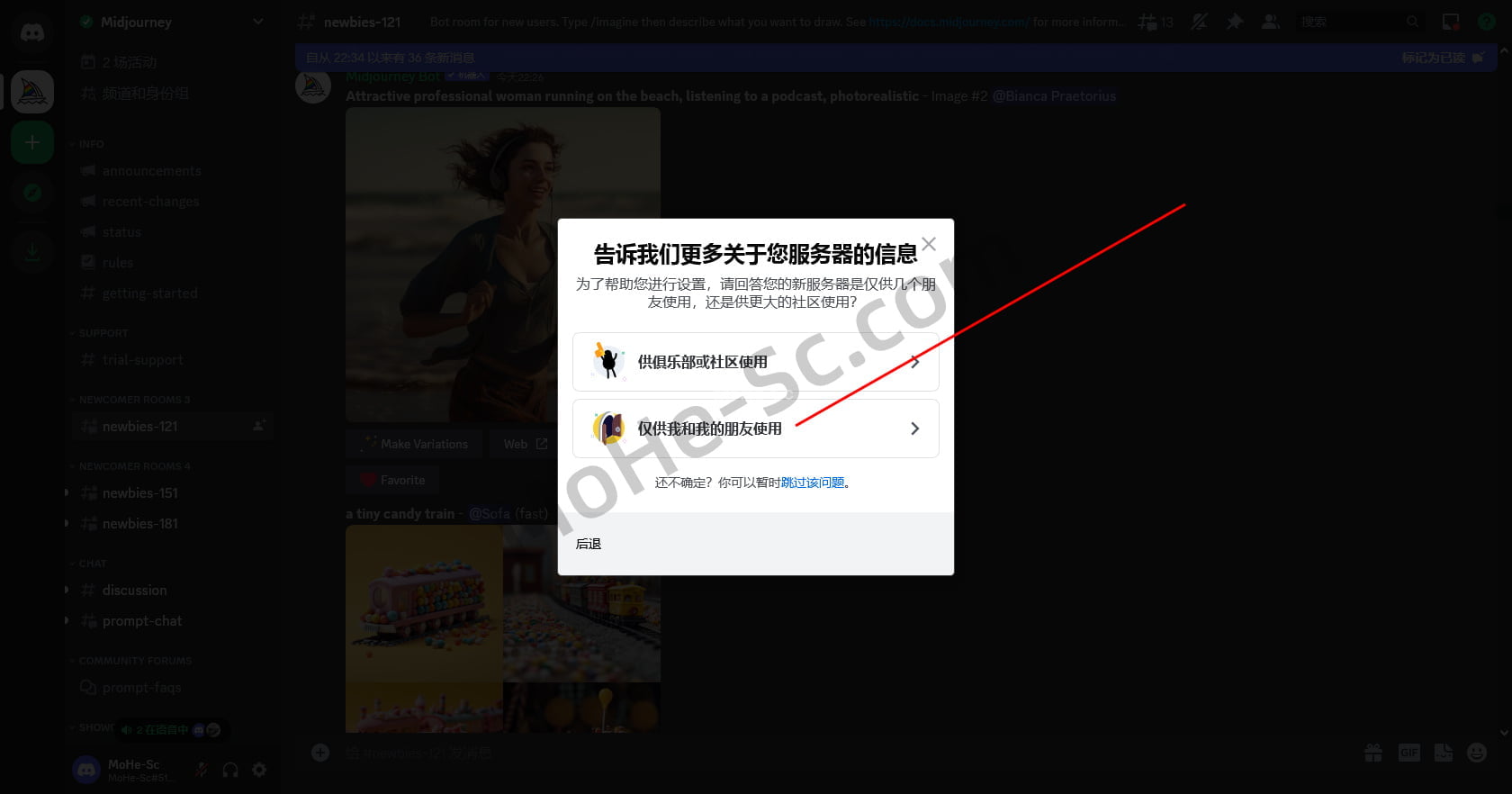The height and width of the screenshot is (794, 1512).
Task: Open pinned messages pin icon
Action: click(1235, 22)
